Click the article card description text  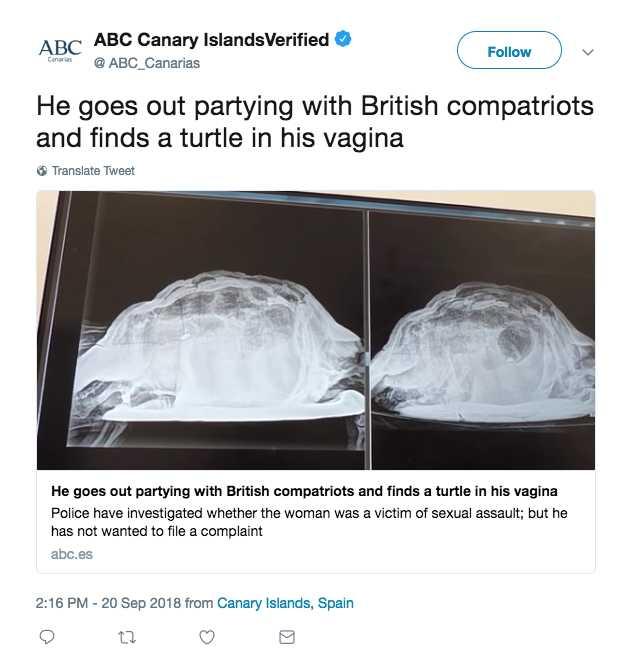(309, 522)
